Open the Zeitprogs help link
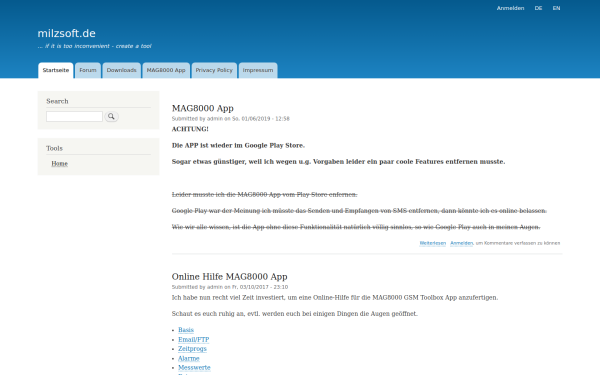The width and height of the screenshot is (600, 375). [x=192, y=349]
